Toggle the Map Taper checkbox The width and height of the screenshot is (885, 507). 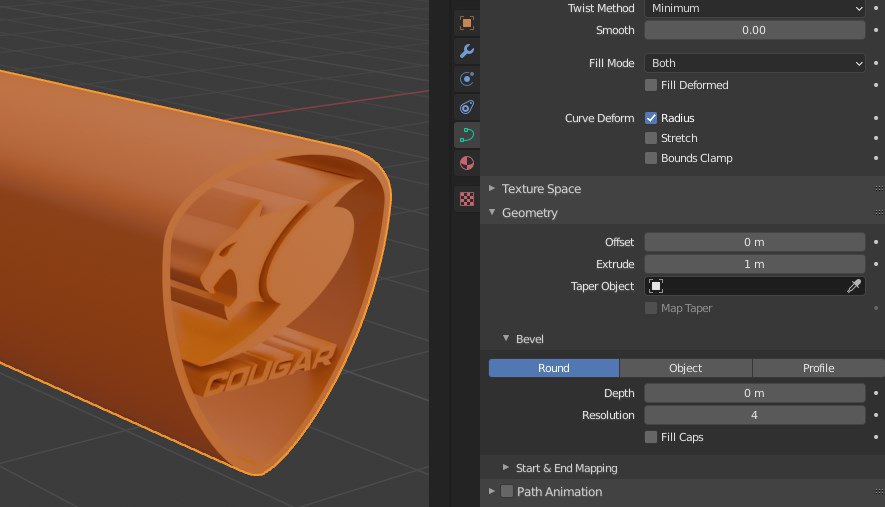(651, 308)
